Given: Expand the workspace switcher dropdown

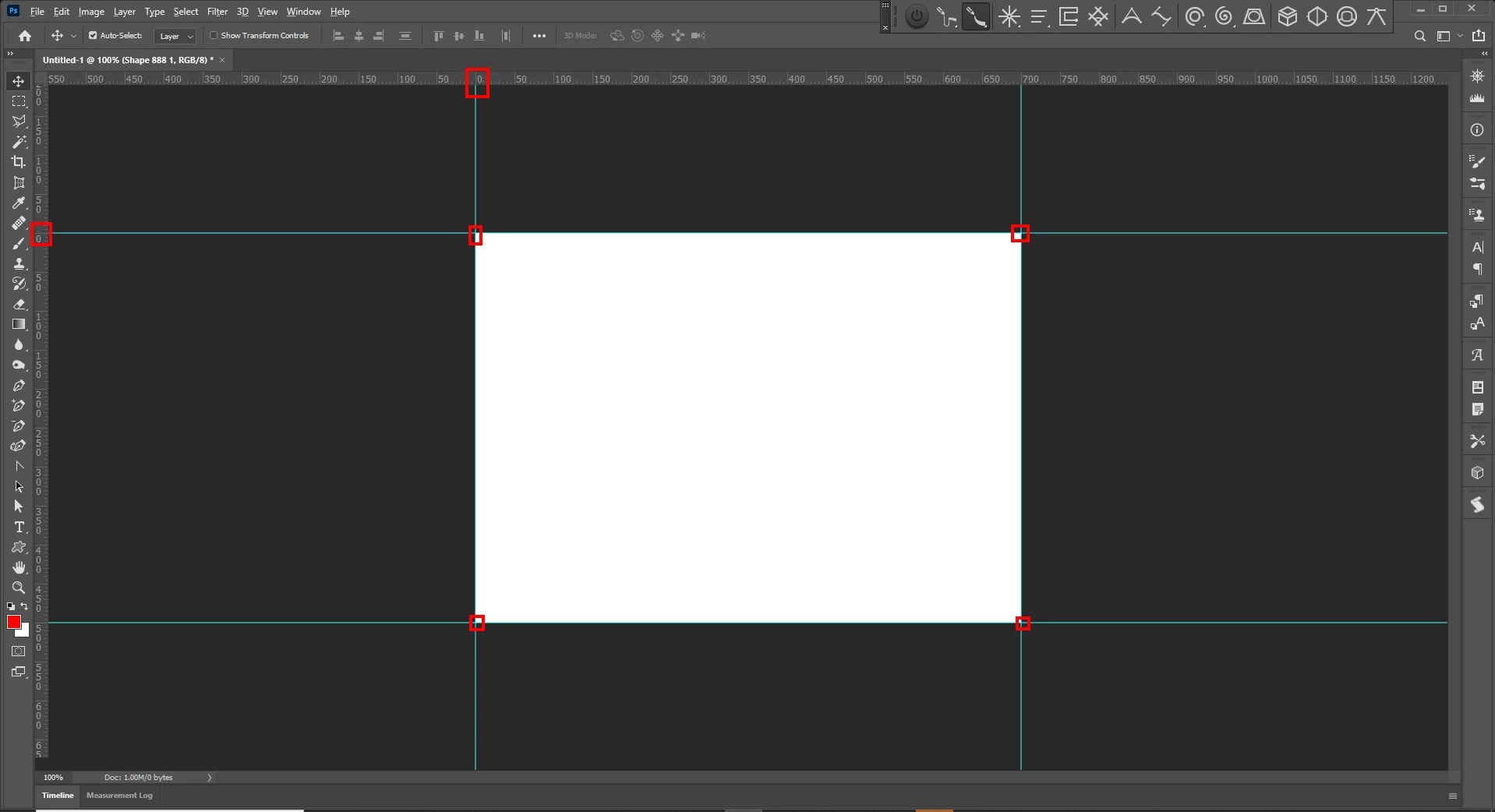Looking at the screenshot, I should pos(1449,36).
